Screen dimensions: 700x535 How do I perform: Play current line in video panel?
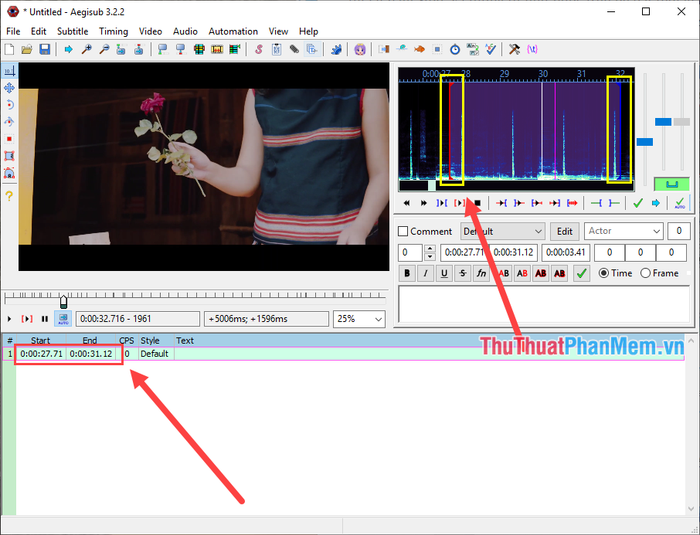pos(27,319)
